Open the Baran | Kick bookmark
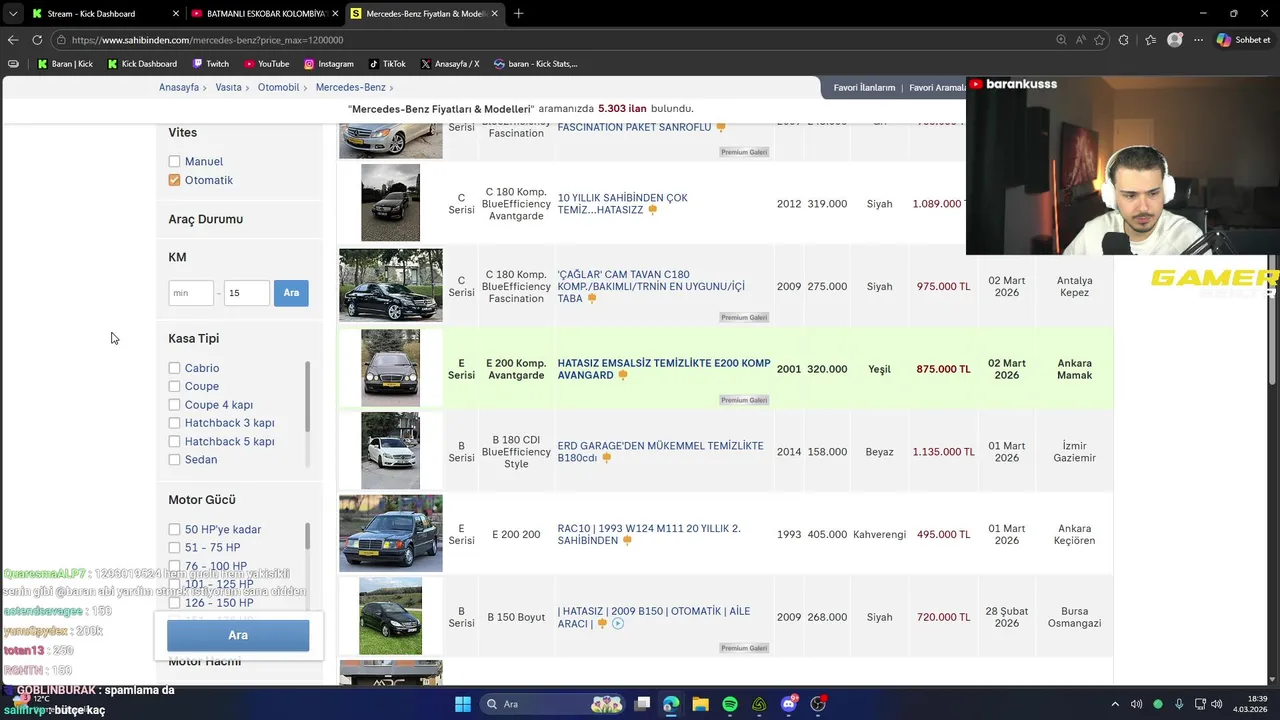 pyautogui.click(x=65, y=64)
